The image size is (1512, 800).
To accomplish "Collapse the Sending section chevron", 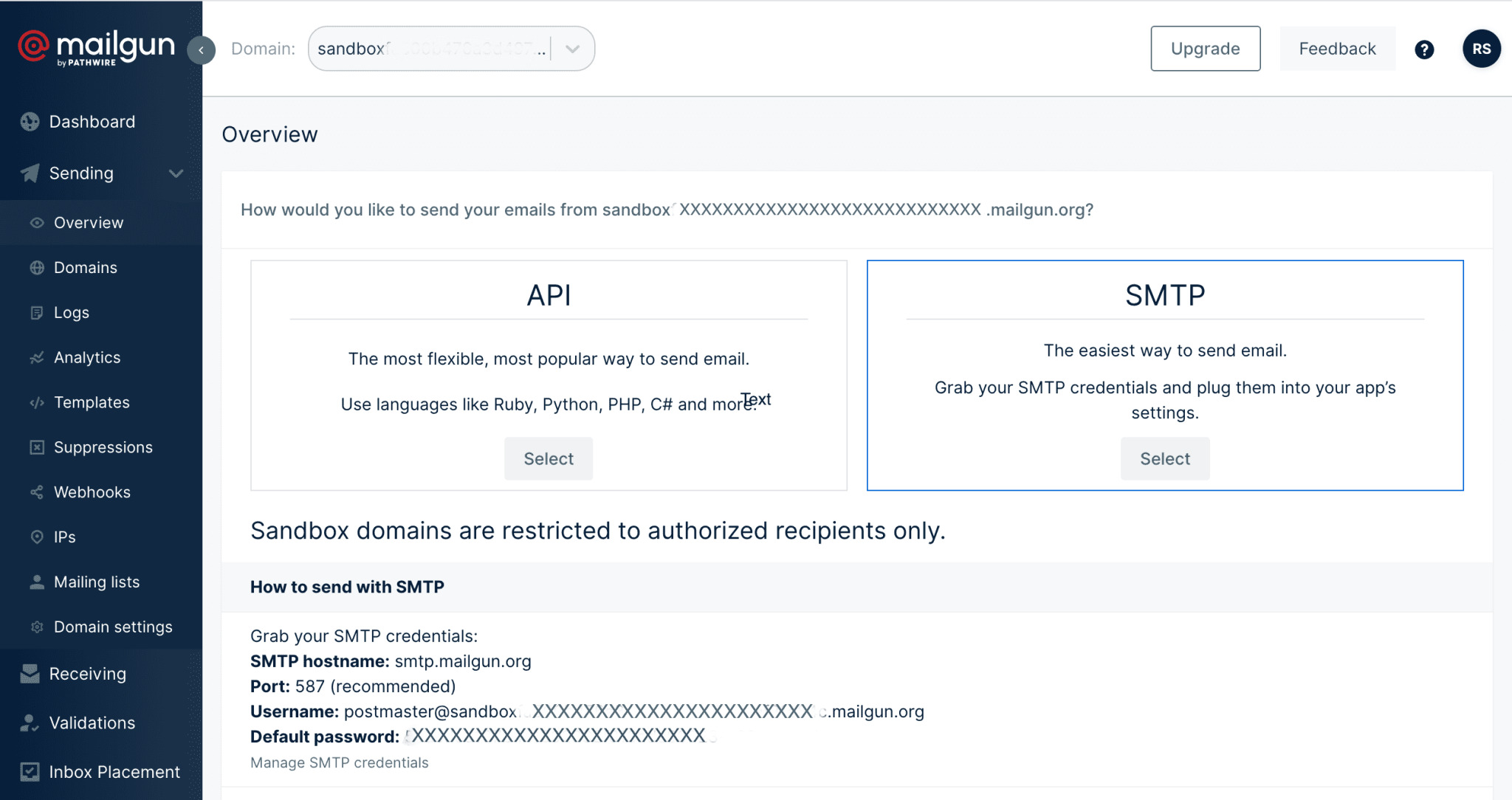I will (x=176, y=173).
